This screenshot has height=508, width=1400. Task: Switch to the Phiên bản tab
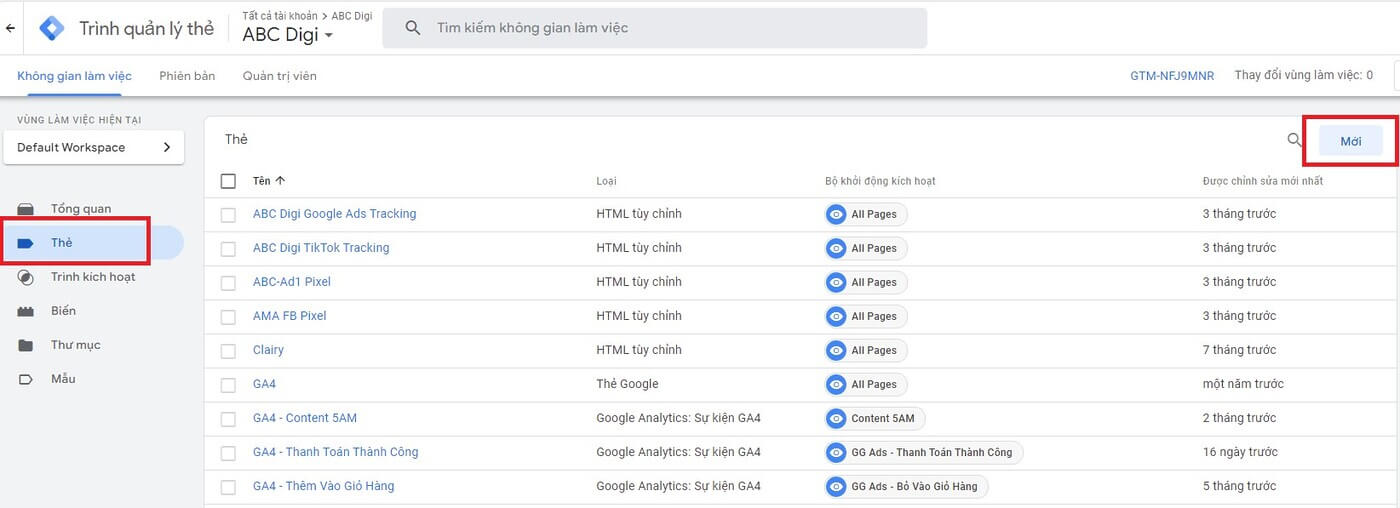(187, 76)
